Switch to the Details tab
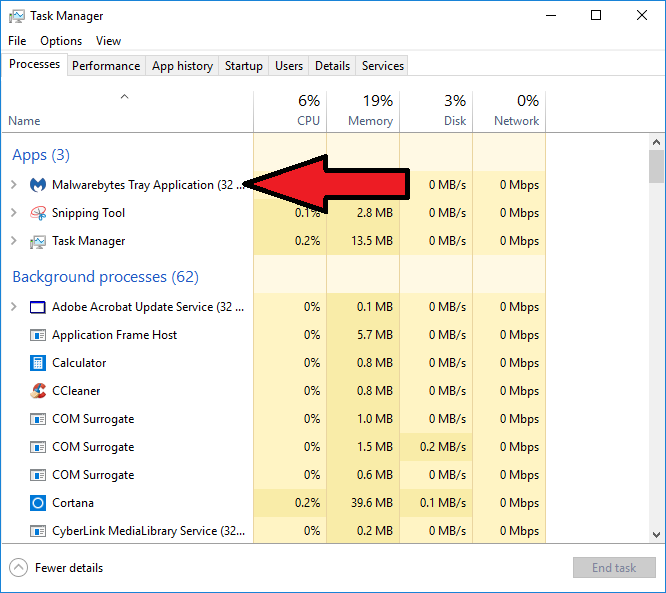This screenshot has width=666, height=593. point(332,66)
